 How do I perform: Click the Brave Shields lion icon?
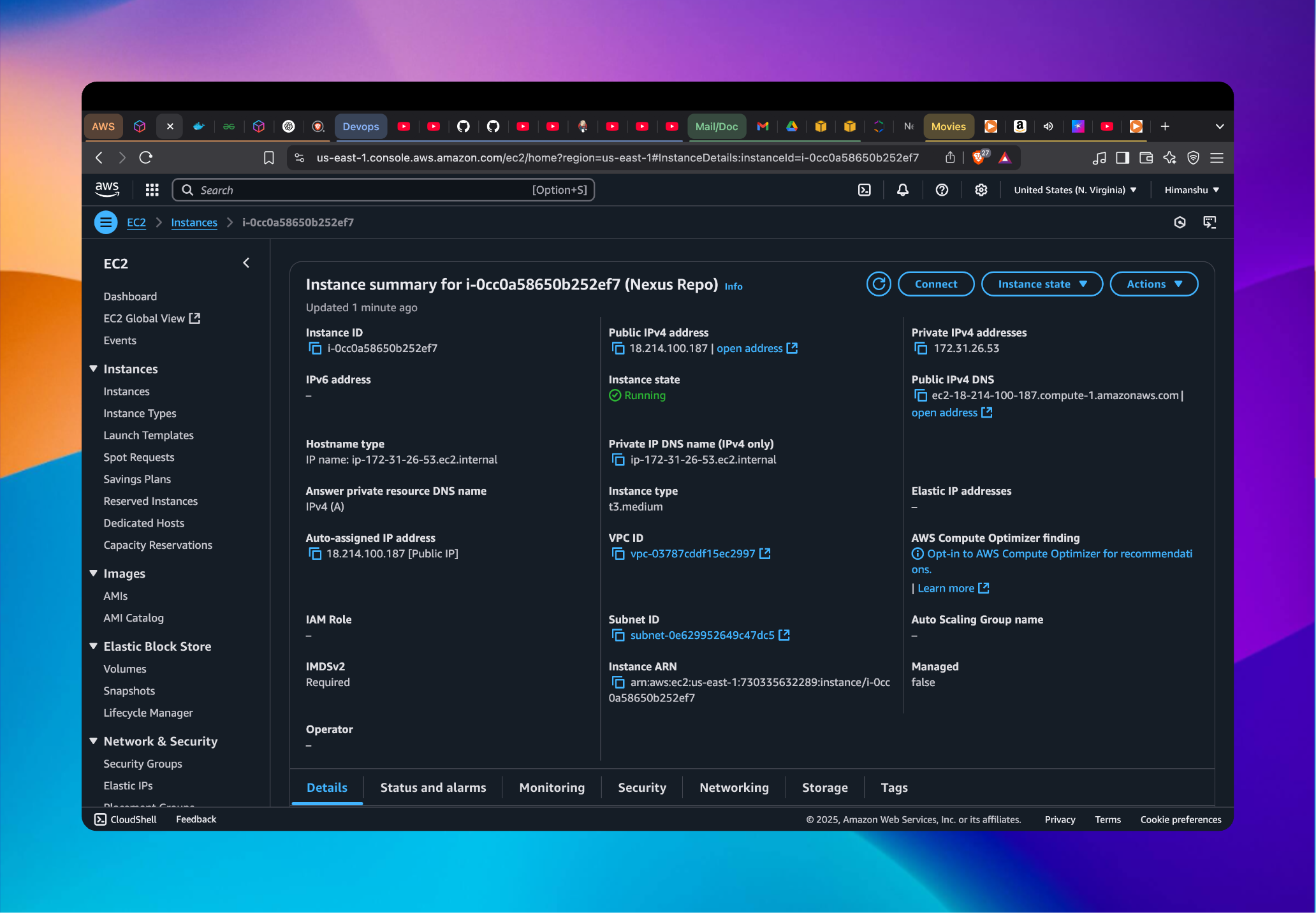click(x=979, y=157)
